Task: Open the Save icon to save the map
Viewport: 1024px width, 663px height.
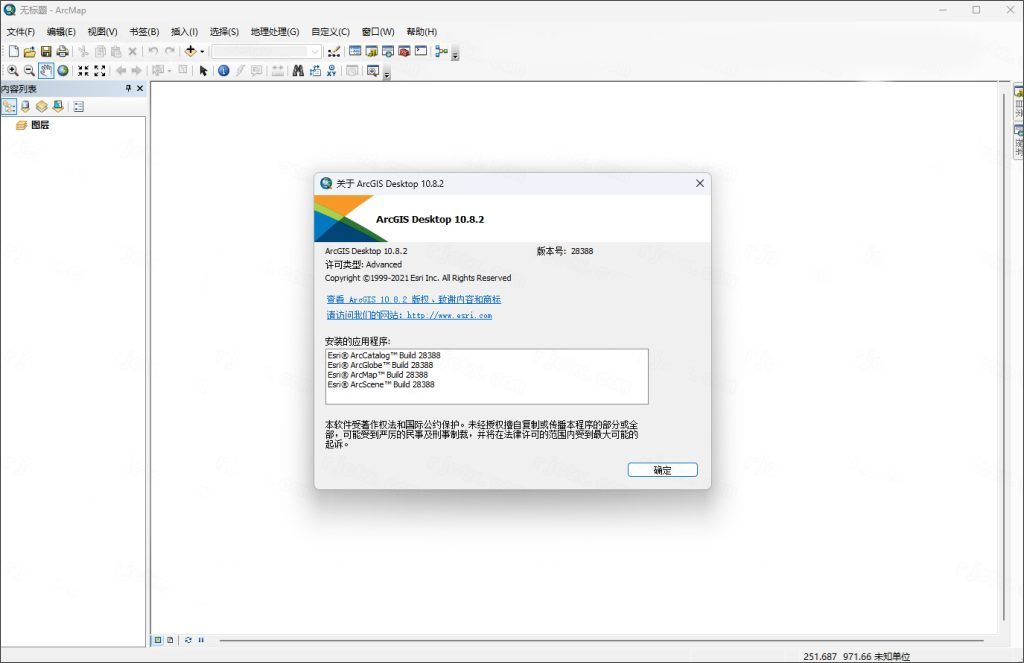Action: pos(46,51)
